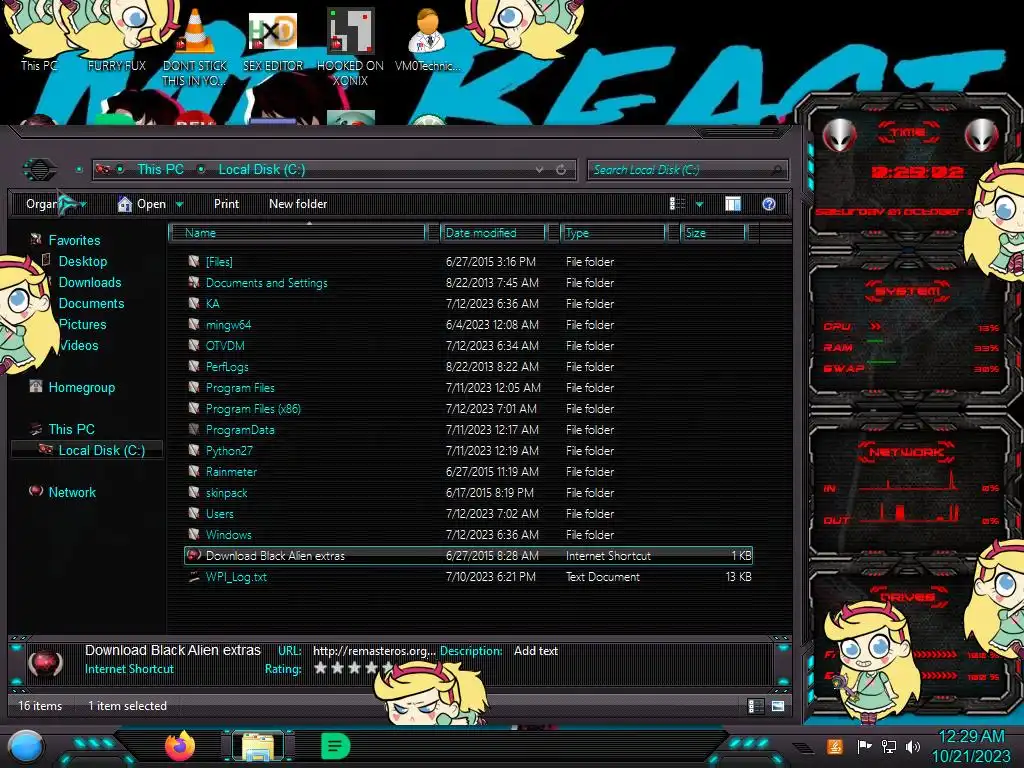
Task: Click the Add text description field
Action: (536, 650)
